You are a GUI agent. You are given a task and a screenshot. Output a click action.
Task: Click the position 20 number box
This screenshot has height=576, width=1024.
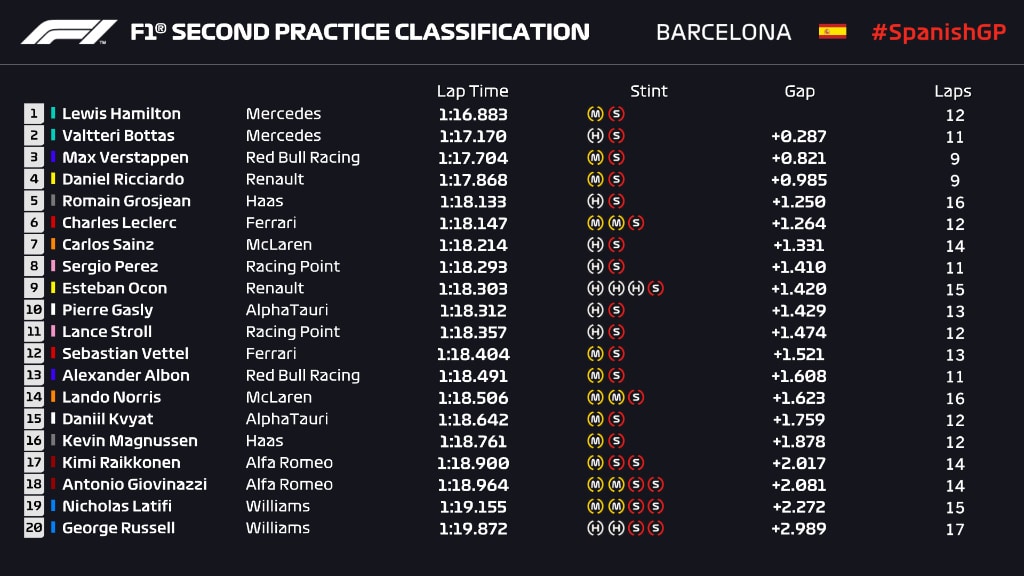pos(34,528)
